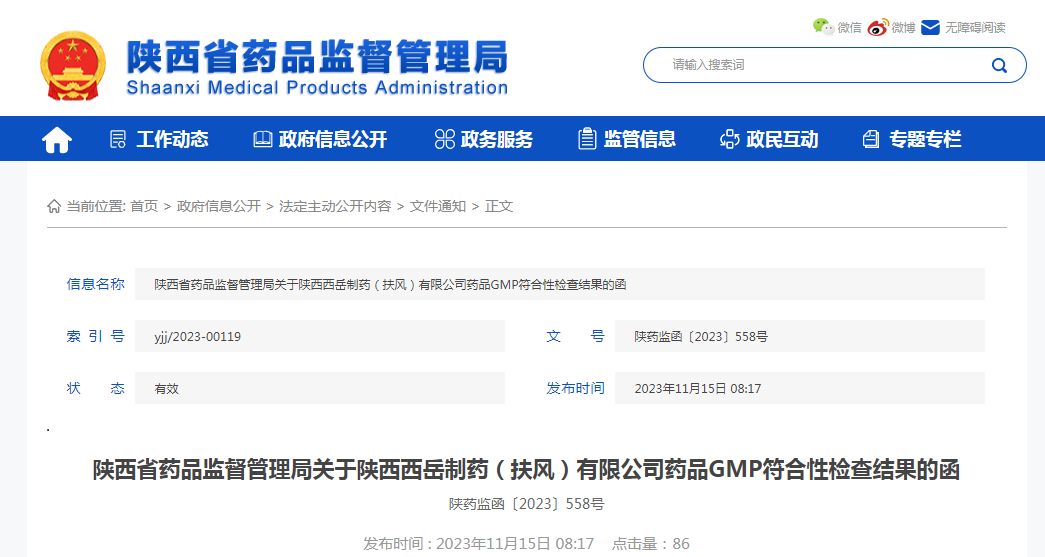Open the WeChat icon link

[x=823, y=27]
